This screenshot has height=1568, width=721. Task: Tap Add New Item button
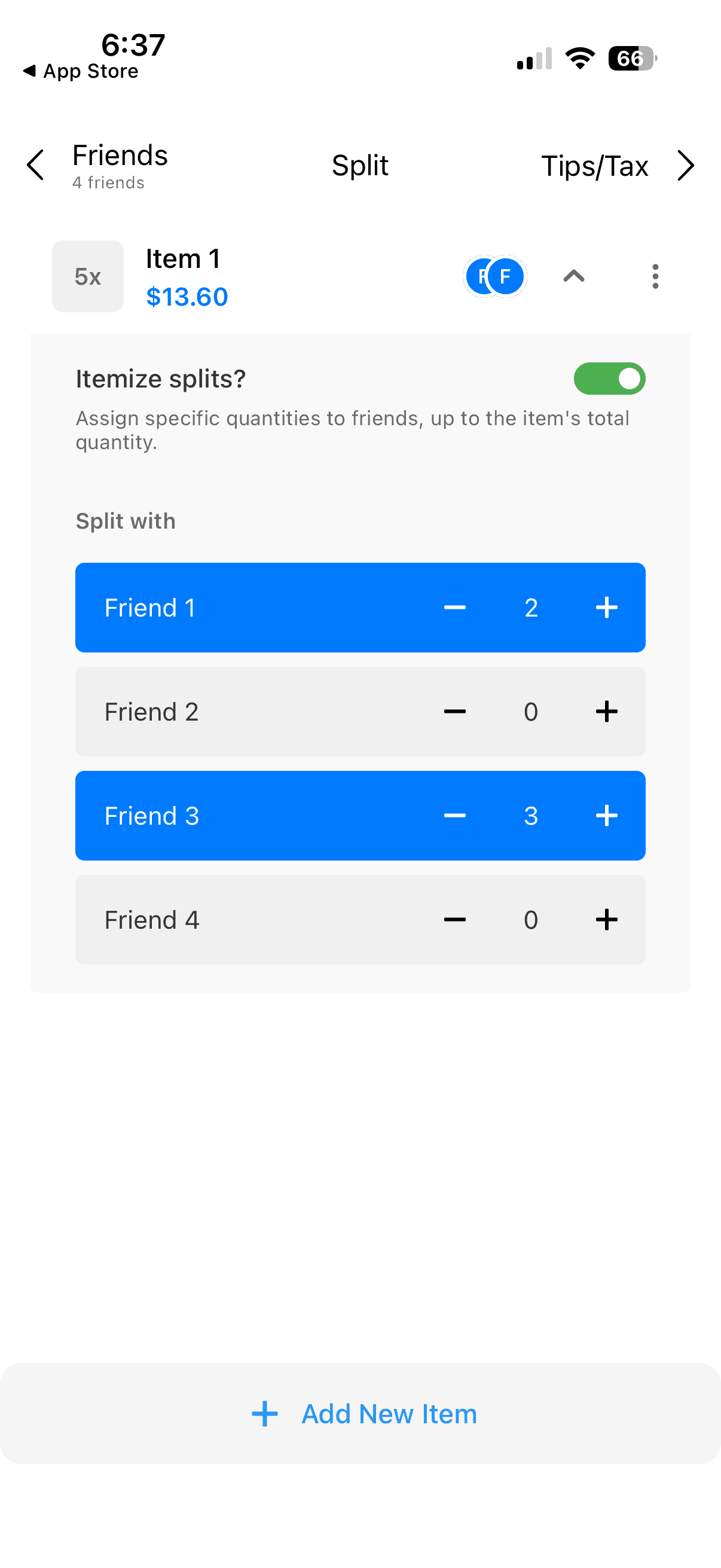pyautogui.click(x=364, y=1413)
